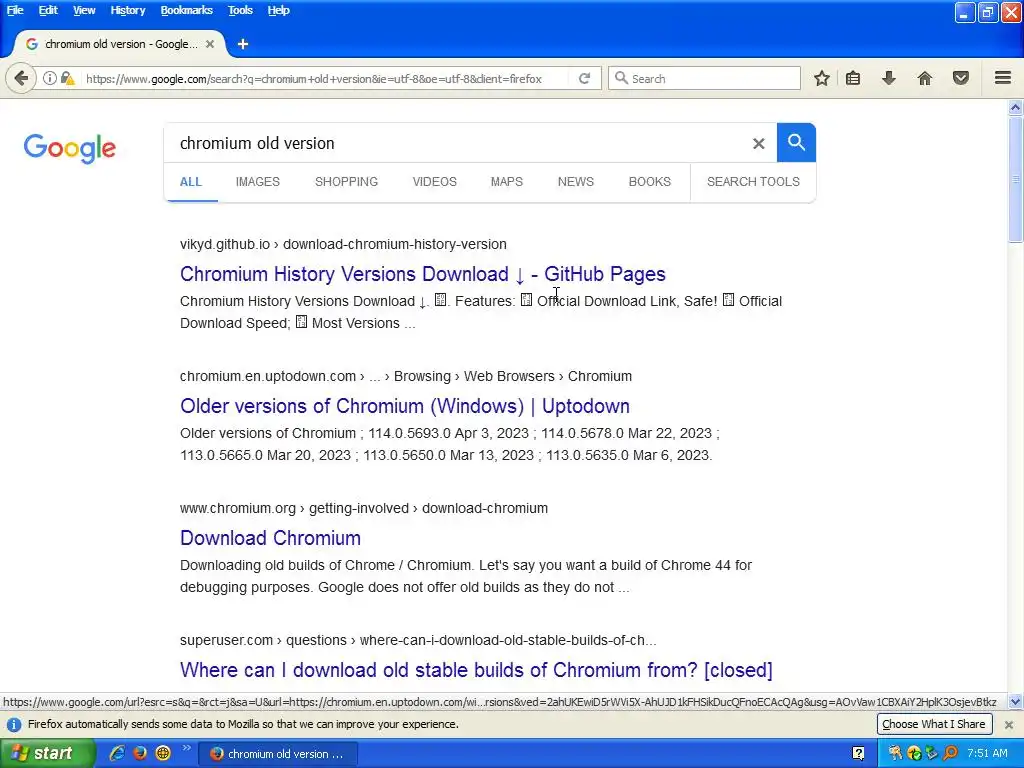Launch Internet Explorer from quick launch

coord(117,753)
